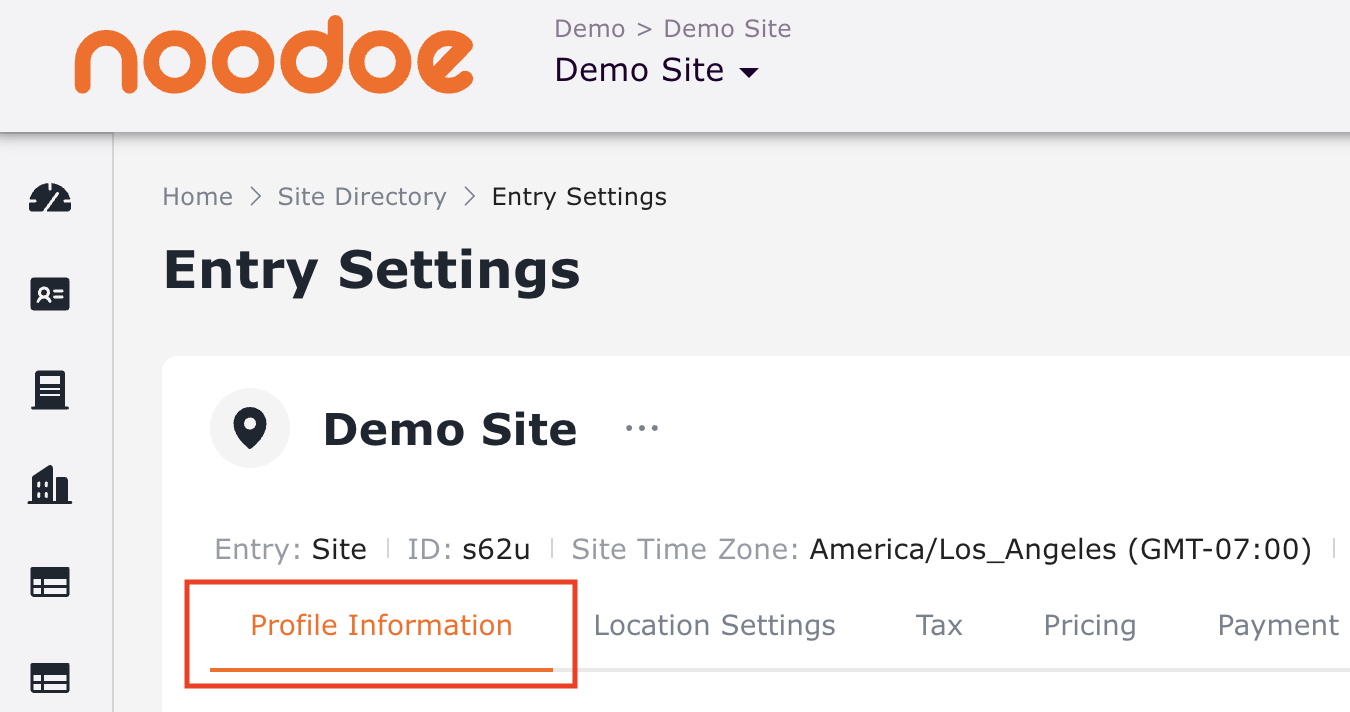1350x712 pixels.
Task: Click the Entry Settings breadcrumb item
Action: coord(579,197)
